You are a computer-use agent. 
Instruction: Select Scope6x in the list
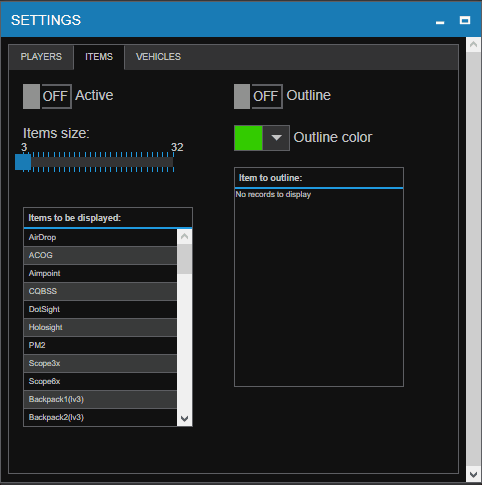100,381
